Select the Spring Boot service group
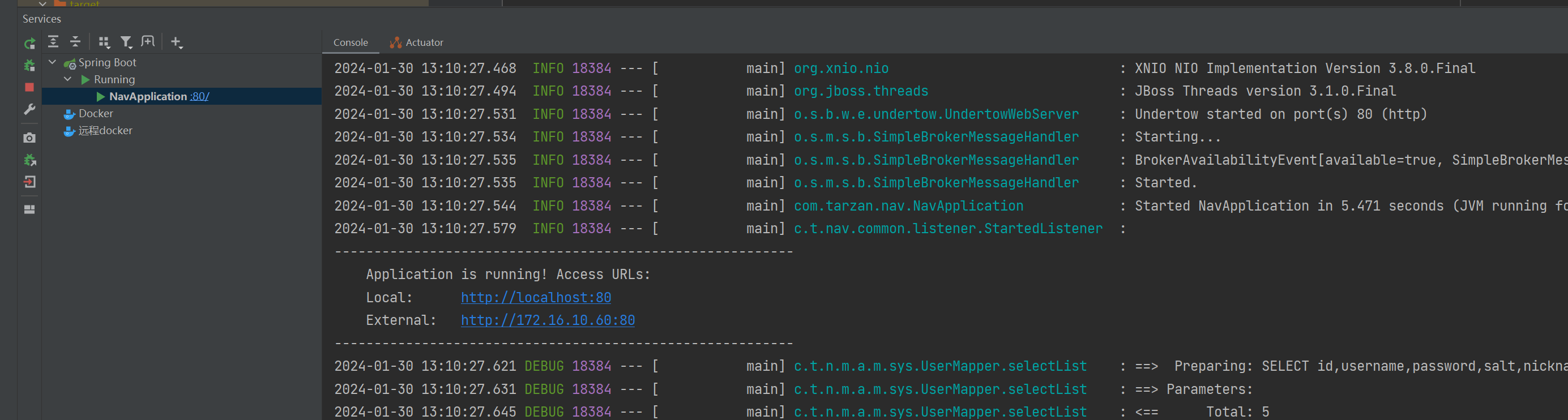1568x420 pixels. point(107,63)
